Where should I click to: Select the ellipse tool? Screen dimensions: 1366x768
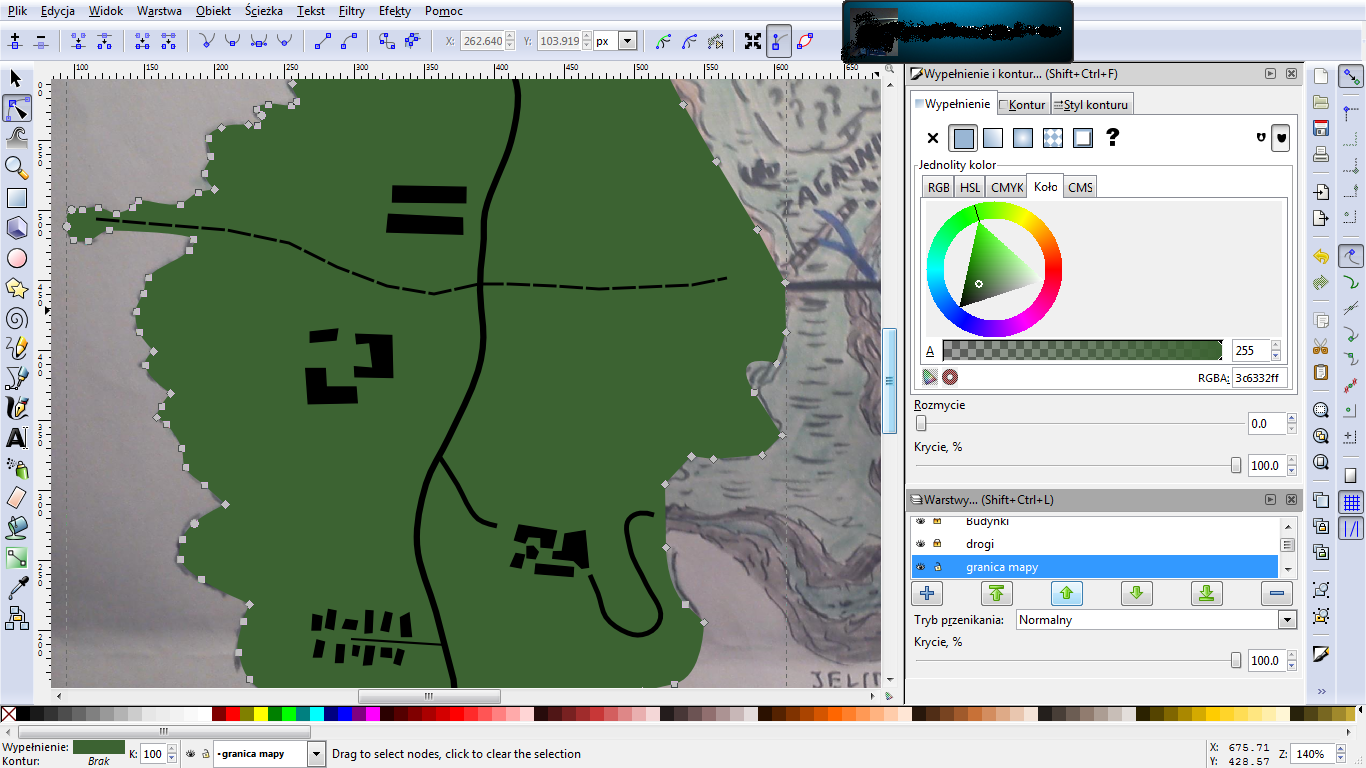click(16, 258)
